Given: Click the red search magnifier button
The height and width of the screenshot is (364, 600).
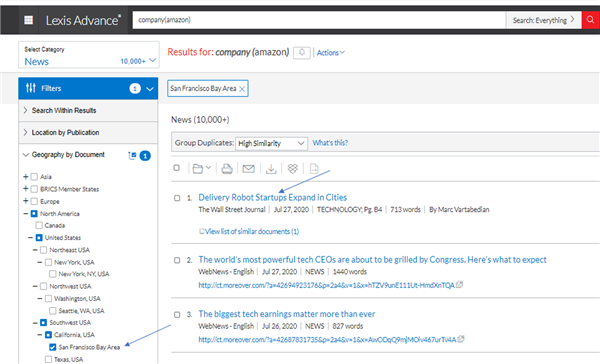Looking at the screenshot, I should pos(590,20).
